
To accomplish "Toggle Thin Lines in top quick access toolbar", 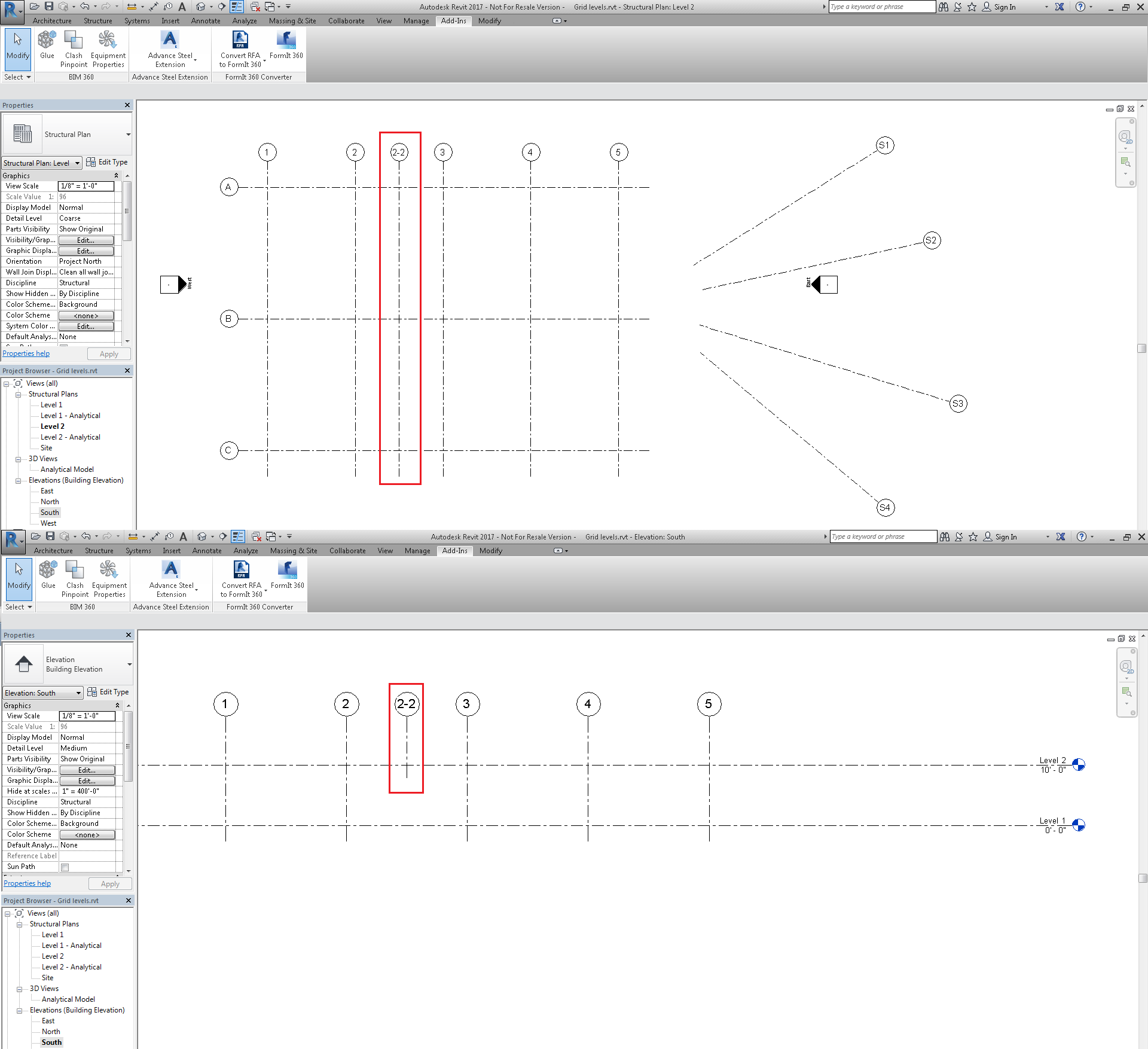I will pos(237,7).
